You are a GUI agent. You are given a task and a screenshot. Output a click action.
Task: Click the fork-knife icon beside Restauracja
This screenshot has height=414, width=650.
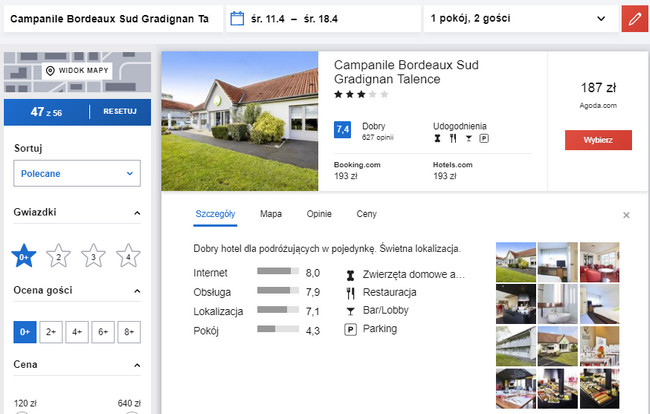[x=351, y=293]
